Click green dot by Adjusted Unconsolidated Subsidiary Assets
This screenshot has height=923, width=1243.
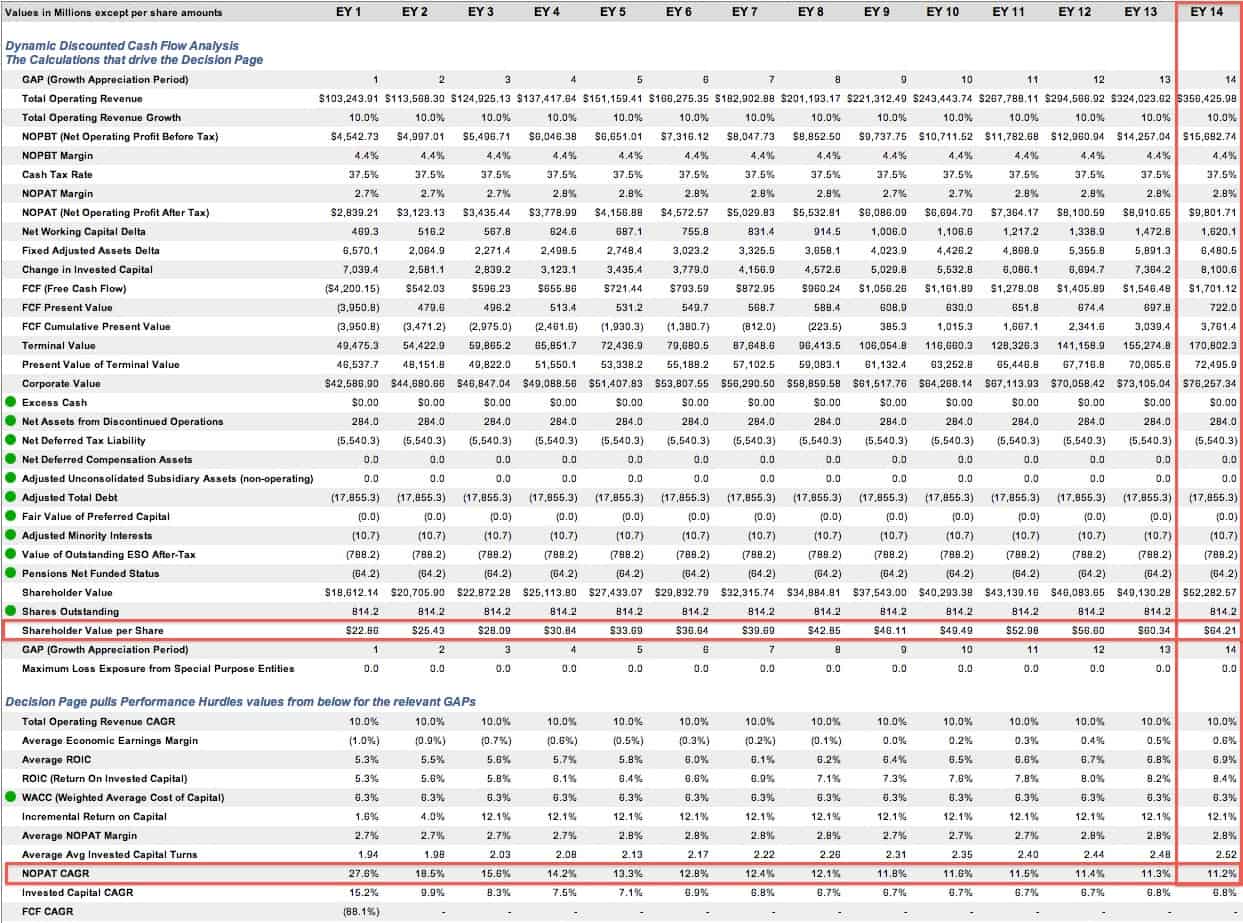(x=10, y=478)
